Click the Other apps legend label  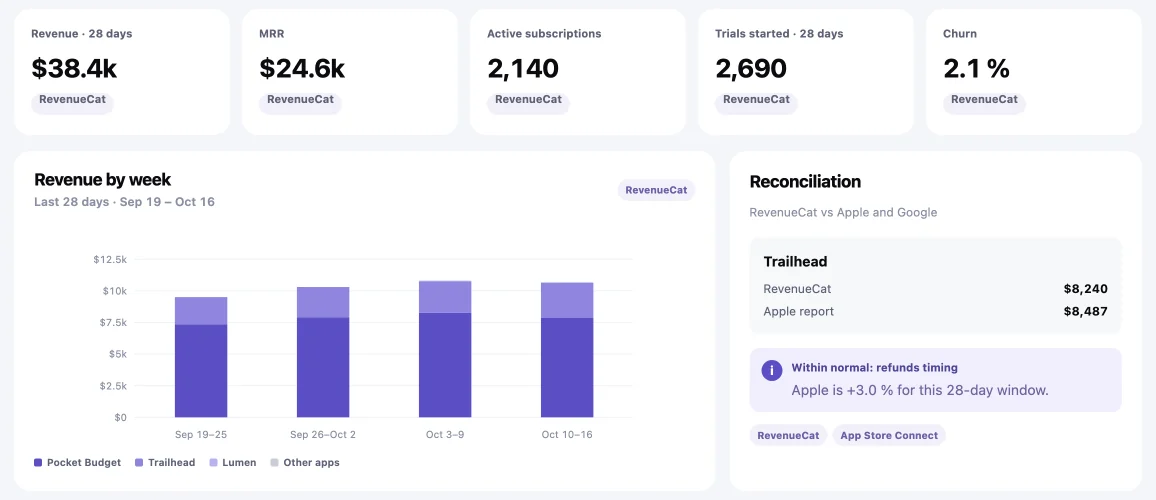pyautogui.click(x=311, y=462)
